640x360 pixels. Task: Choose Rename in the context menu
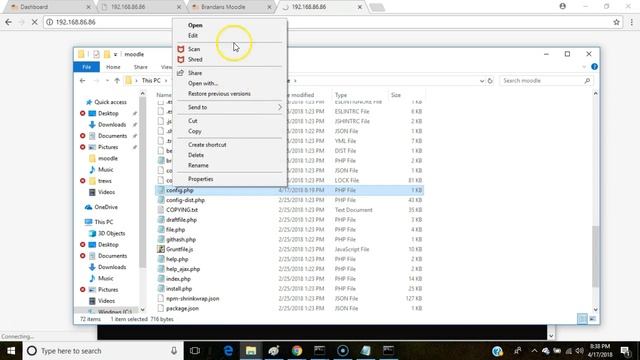(x=198, y=165)
